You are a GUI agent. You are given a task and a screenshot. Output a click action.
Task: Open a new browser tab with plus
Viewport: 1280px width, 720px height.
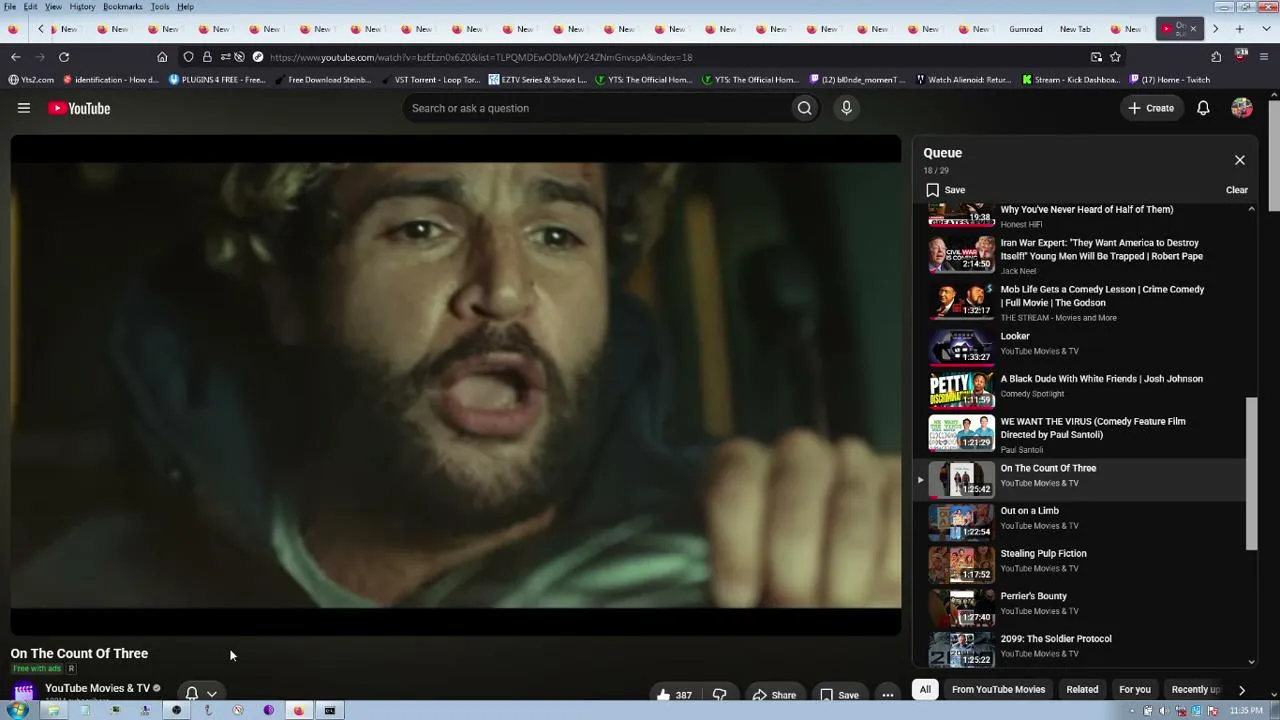pyautogui.click(x=1240, y=29)
